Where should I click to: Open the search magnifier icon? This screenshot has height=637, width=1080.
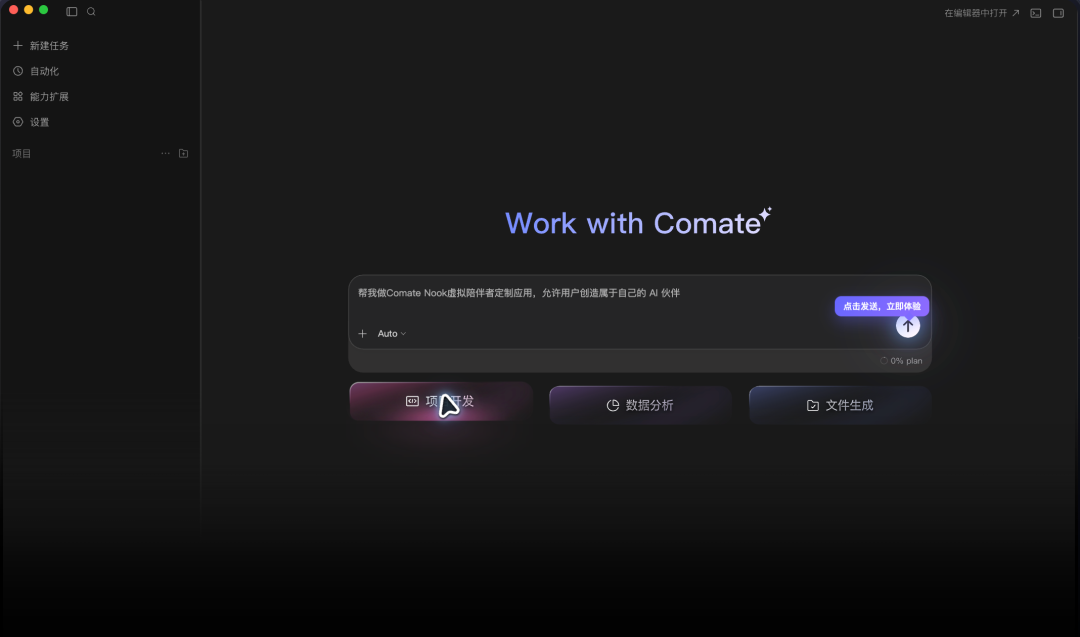tap(91, 12)
